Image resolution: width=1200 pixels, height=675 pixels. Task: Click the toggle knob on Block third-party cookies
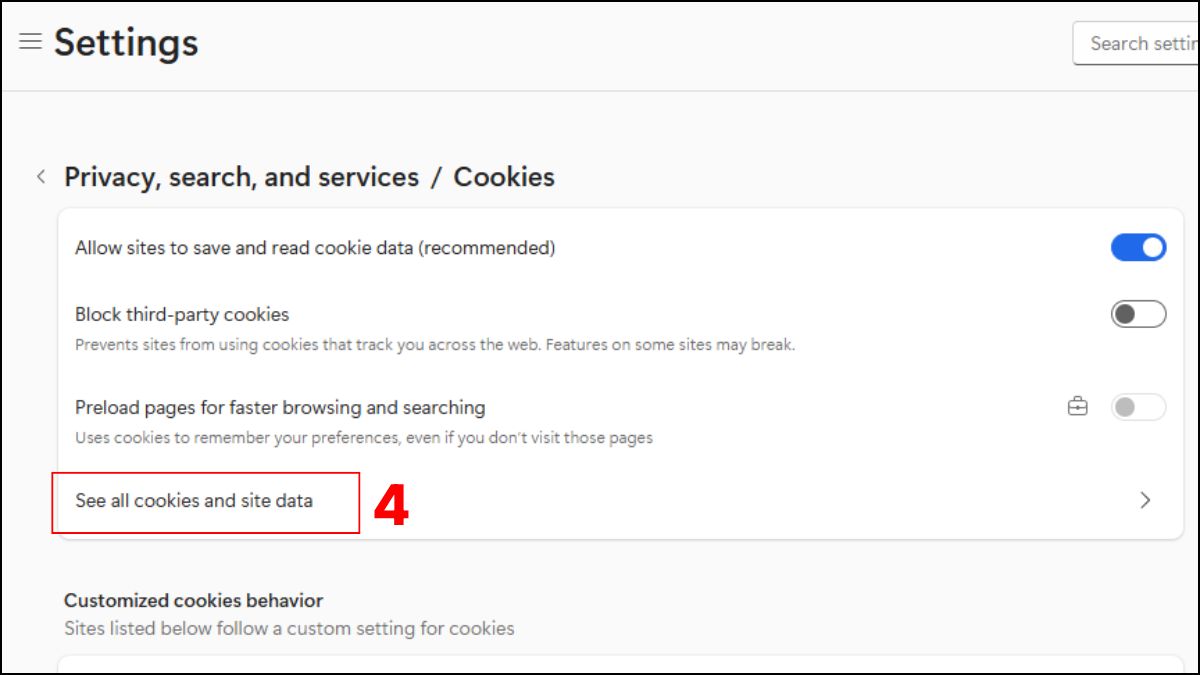click(1124, 313)
